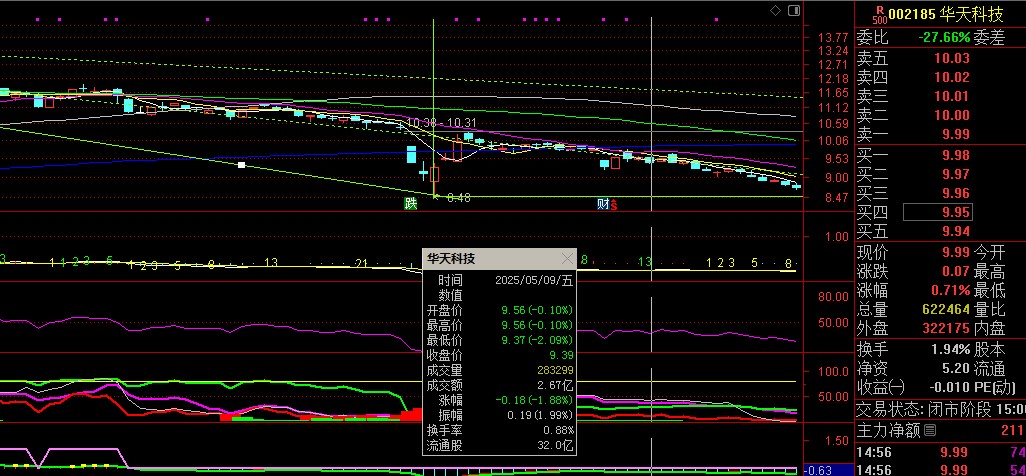The image size is (1026, 476).
Task: Click the red $ marker on chart
Action: [x=614, y=205]
